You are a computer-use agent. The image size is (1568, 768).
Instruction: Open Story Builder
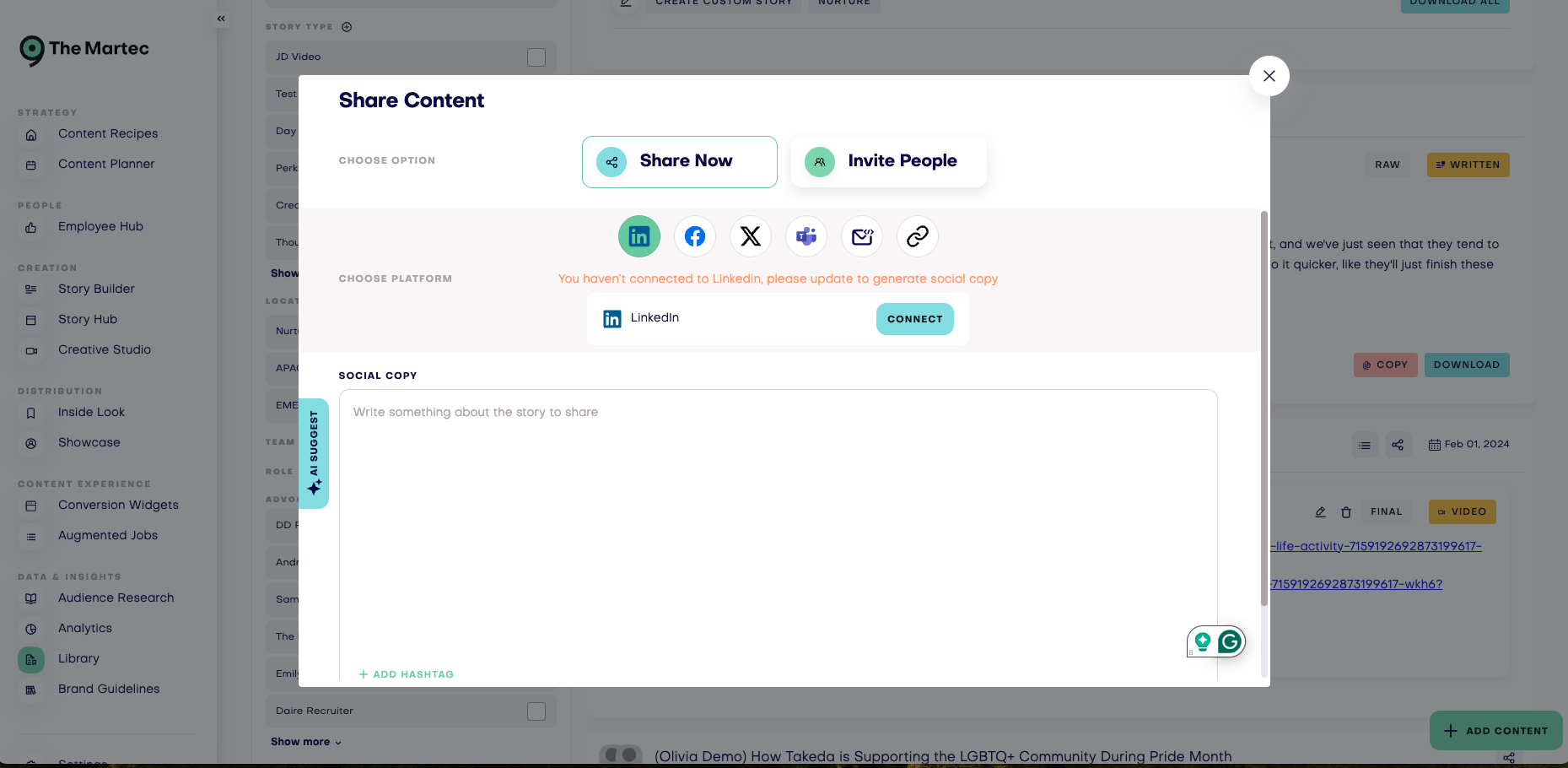[96, 289]
